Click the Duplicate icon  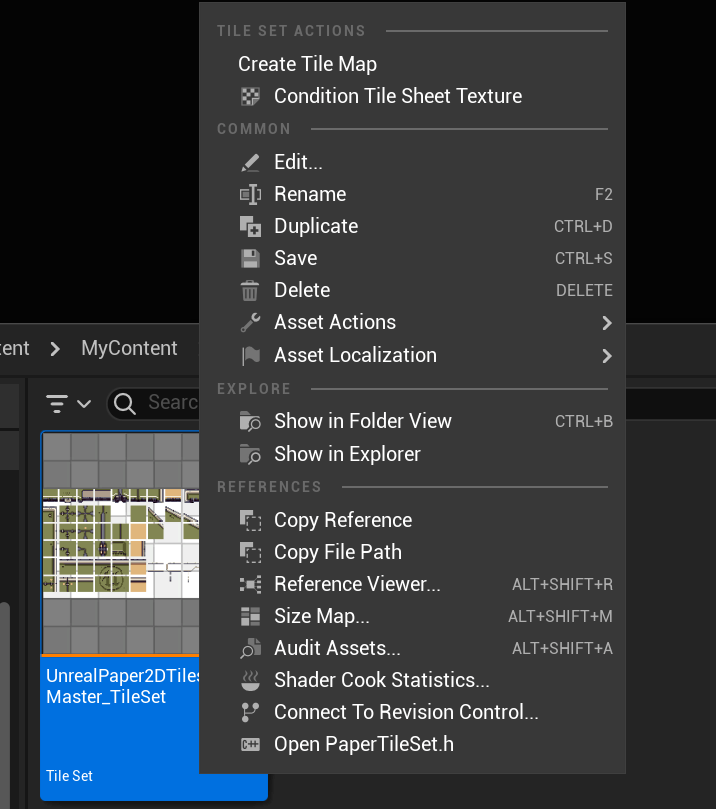pos(251,225)
